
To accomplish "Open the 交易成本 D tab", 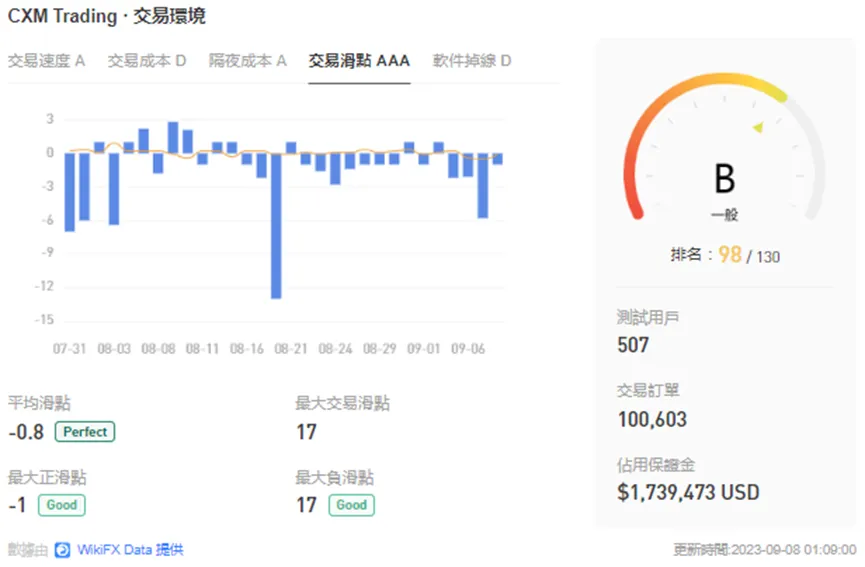I will pyautogui.click(x=147, y=60).
